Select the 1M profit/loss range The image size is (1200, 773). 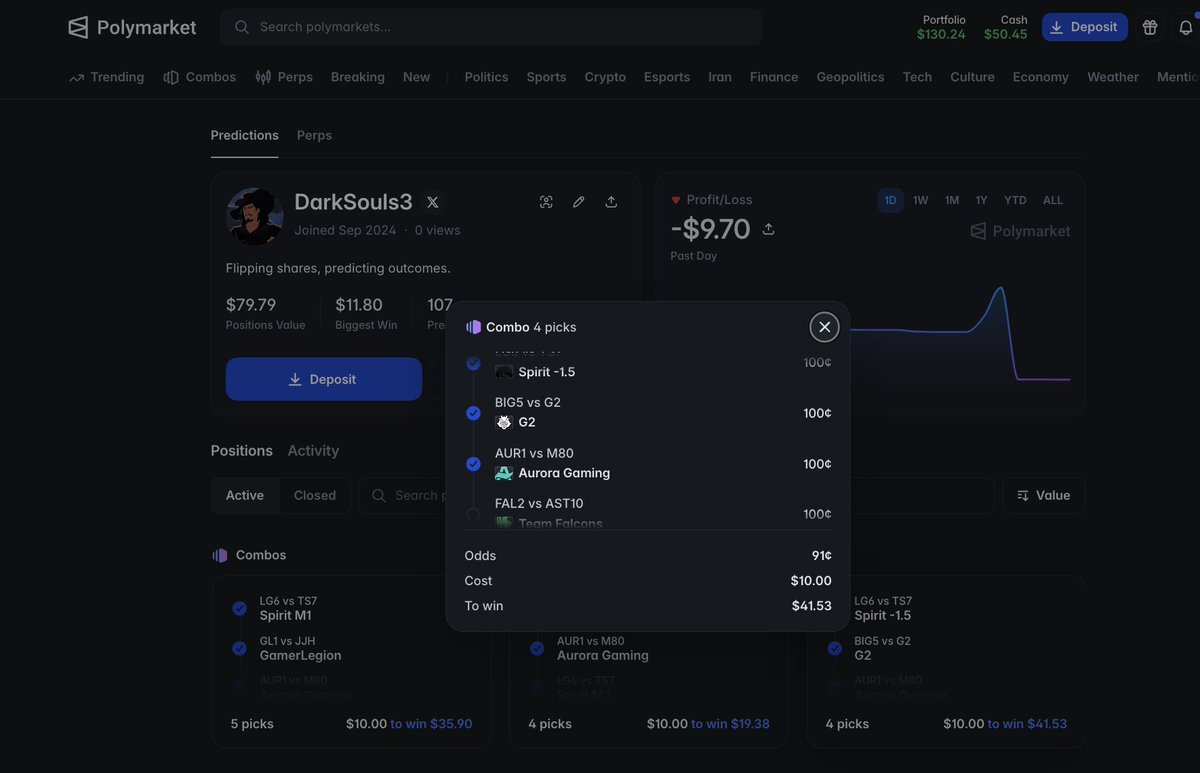pyautogui.click(x=952, y=200)
